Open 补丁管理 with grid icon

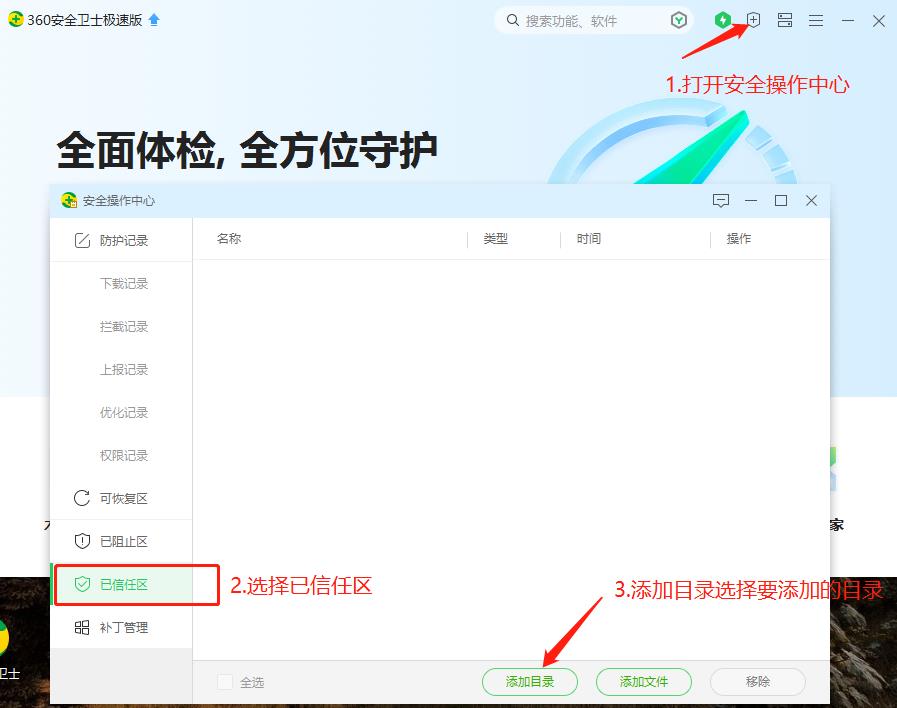(x=120, y=627)
